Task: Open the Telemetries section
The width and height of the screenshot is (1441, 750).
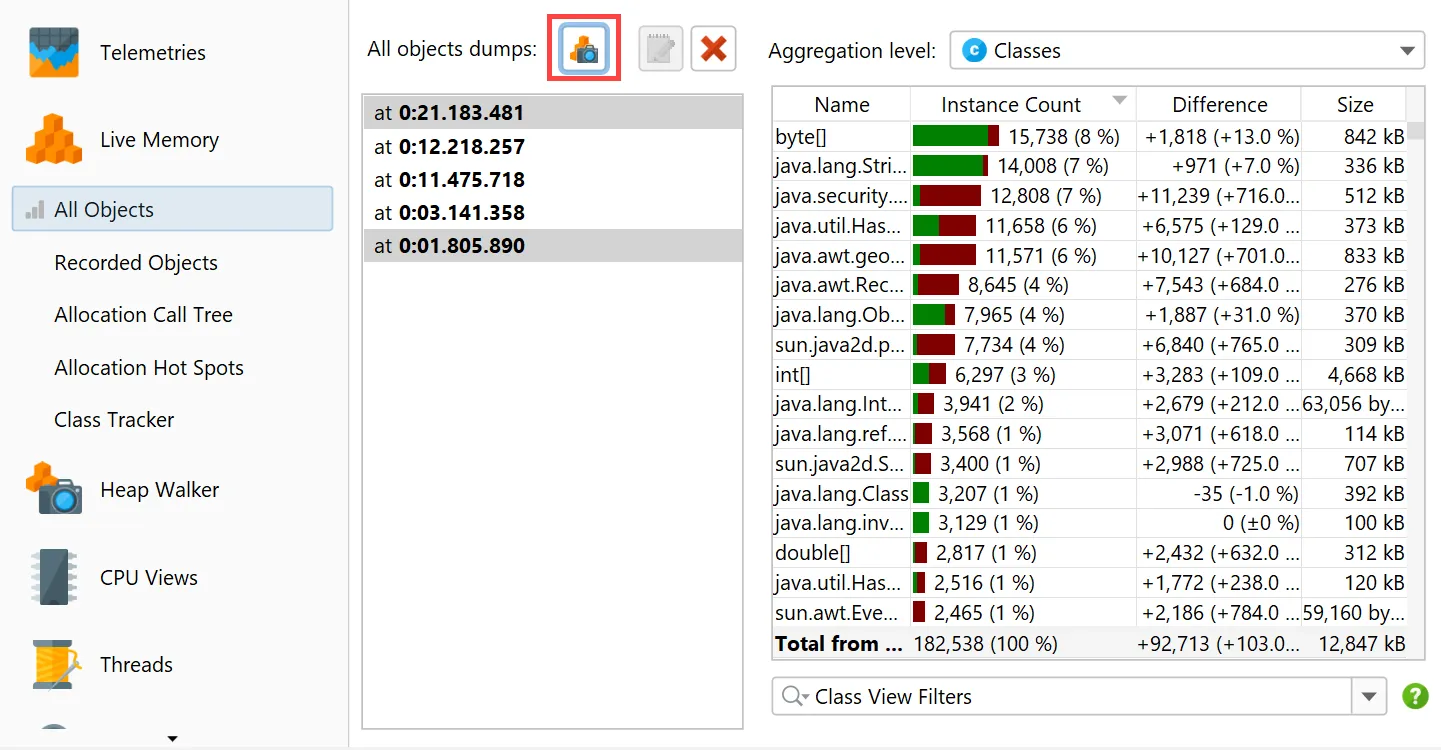Action: (118, 53)
